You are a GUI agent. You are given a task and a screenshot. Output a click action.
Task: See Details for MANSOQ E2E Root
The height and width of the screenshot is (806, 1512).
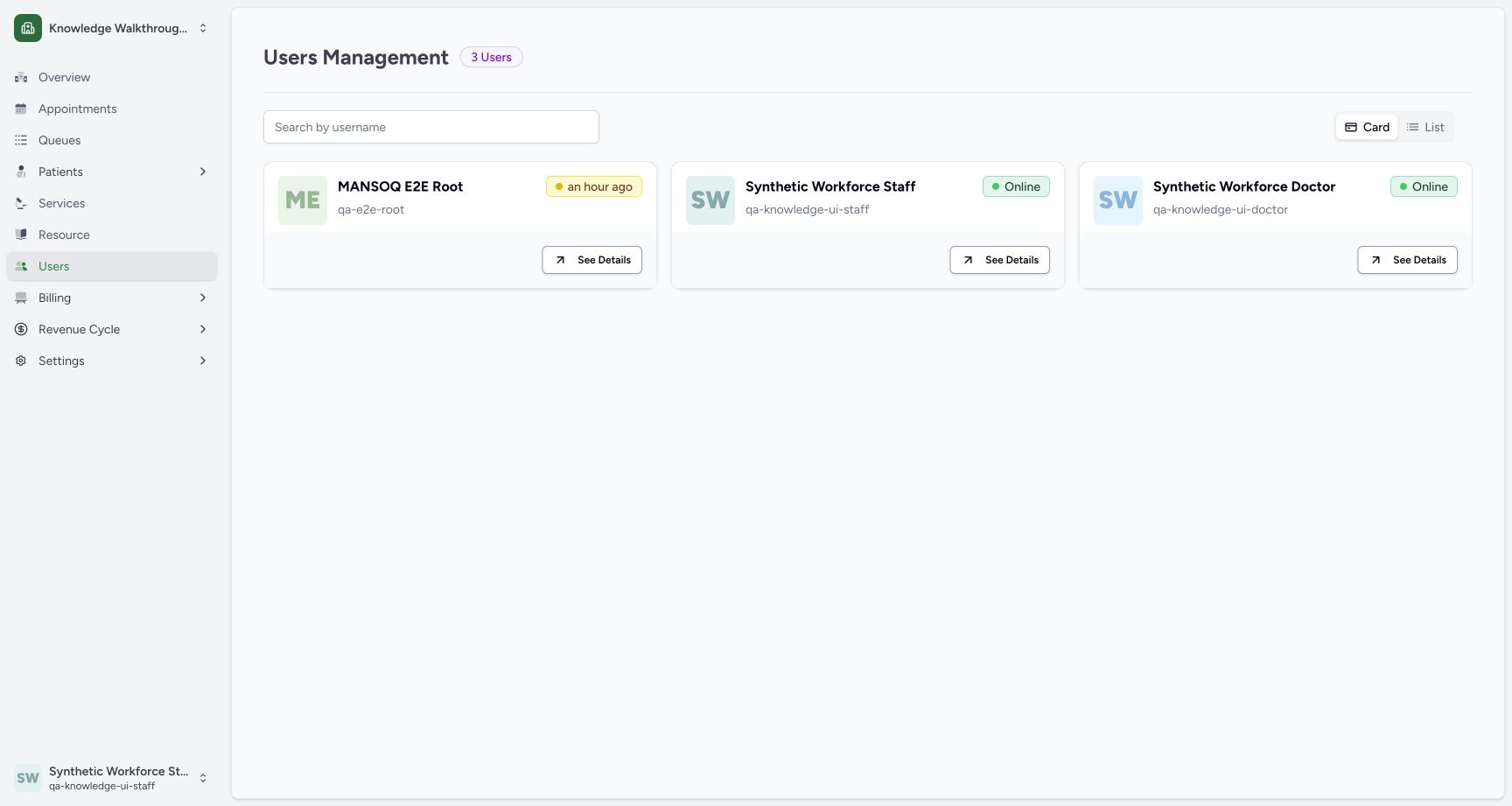click(592, 260)
